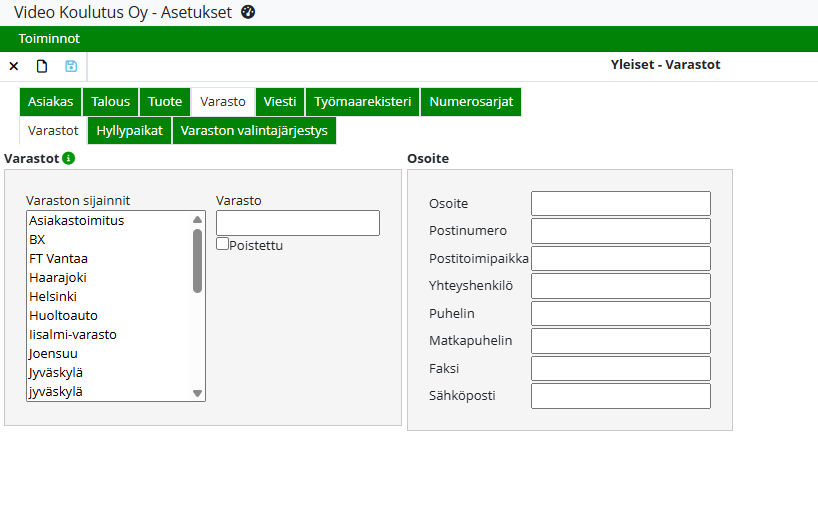This screenshot has height=516, width=818.
Task: Click the dashboard gauge icon beside title
Action: (x=249, y=12)
